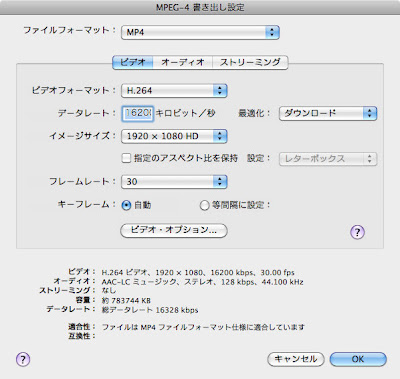The width and height of the screenshot is (400, 379).
Task: Open the レターボックス setting dropdown
Action: [x=328, y=159]
